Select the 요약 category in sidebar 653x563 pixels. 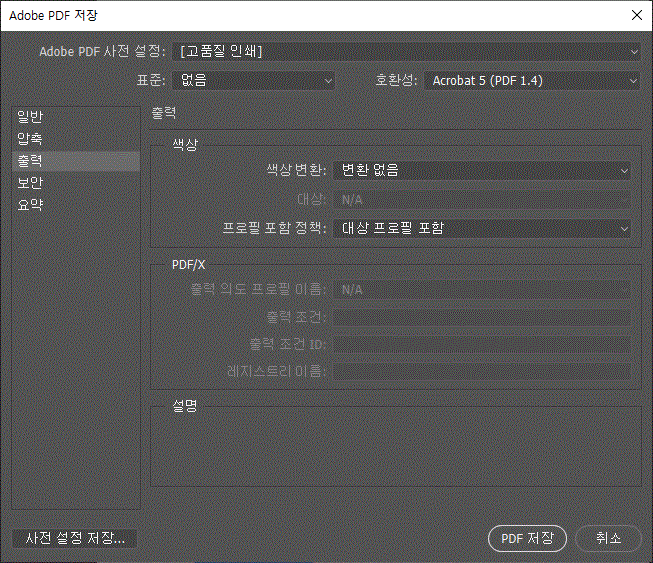tap(76, 205)
